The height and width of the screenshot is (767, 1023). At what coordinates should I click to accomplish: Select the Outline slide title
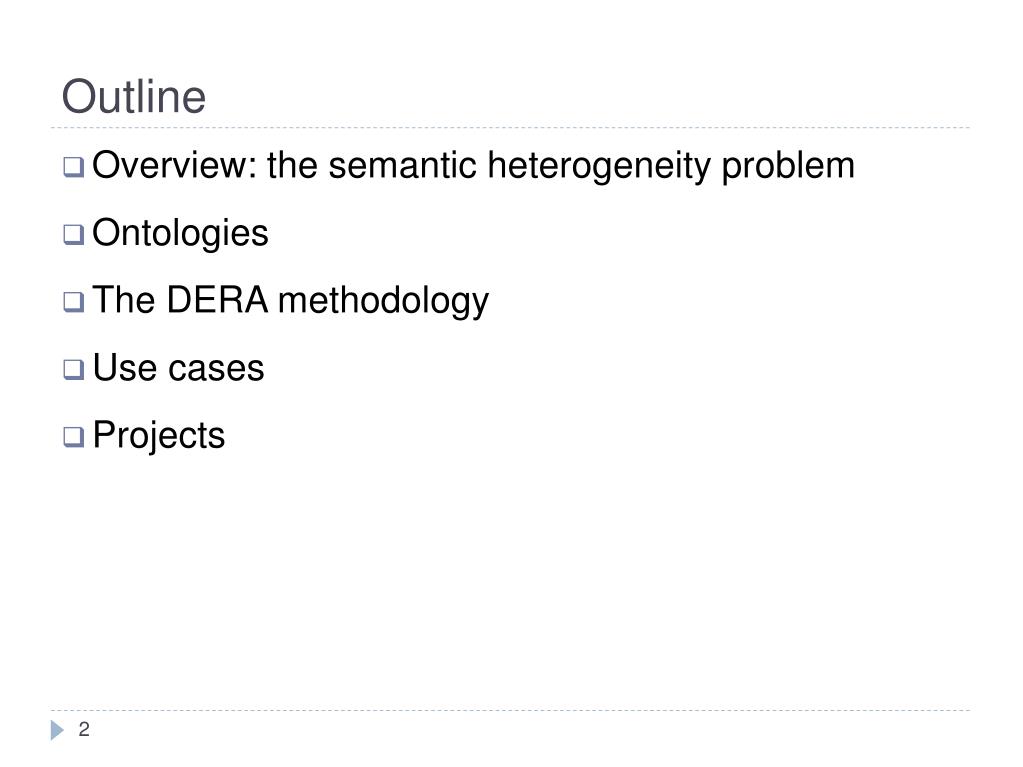pos(134,97)
